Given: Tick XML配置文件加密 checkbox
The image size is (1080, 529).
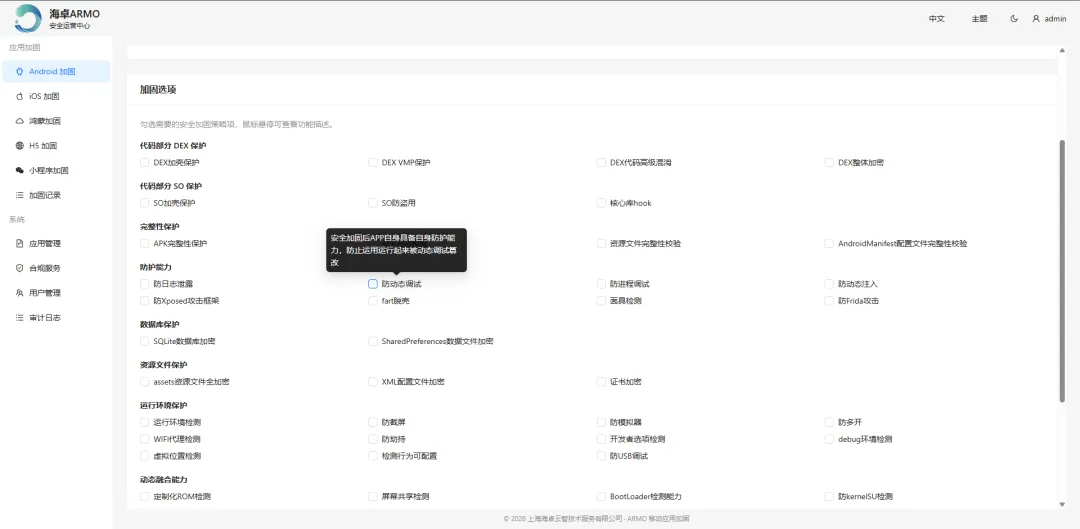Looking at the screenshot, I should coord(373,382).
